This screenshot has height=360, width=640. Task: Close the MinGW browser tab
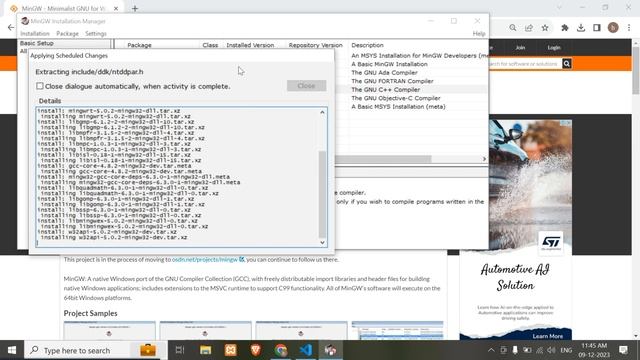coord(116,8)
